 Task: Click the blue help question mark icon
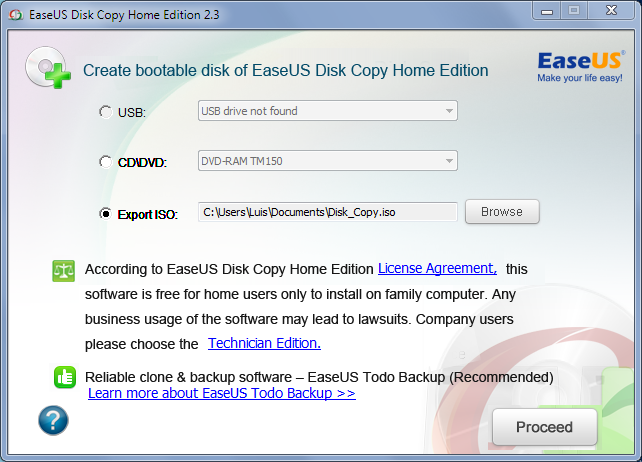pos(53,420)
